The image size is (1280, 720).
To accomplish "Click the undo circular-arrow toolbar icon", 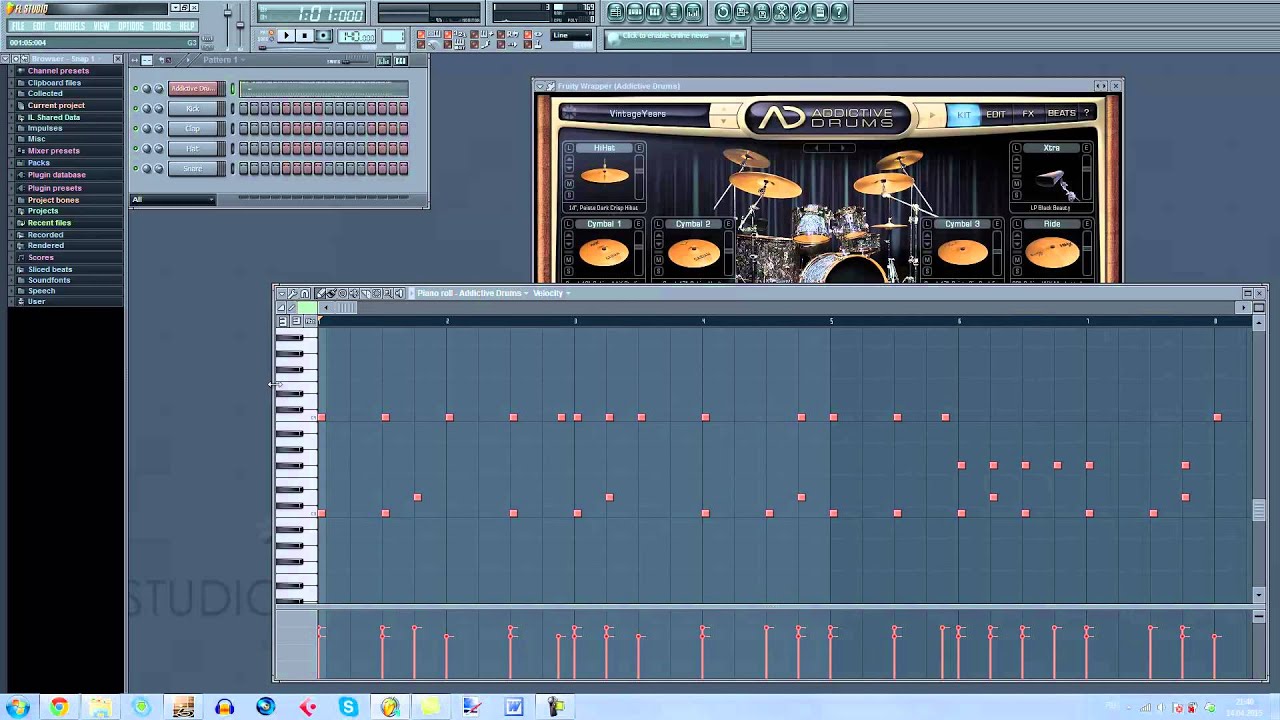I will [723, 12].
